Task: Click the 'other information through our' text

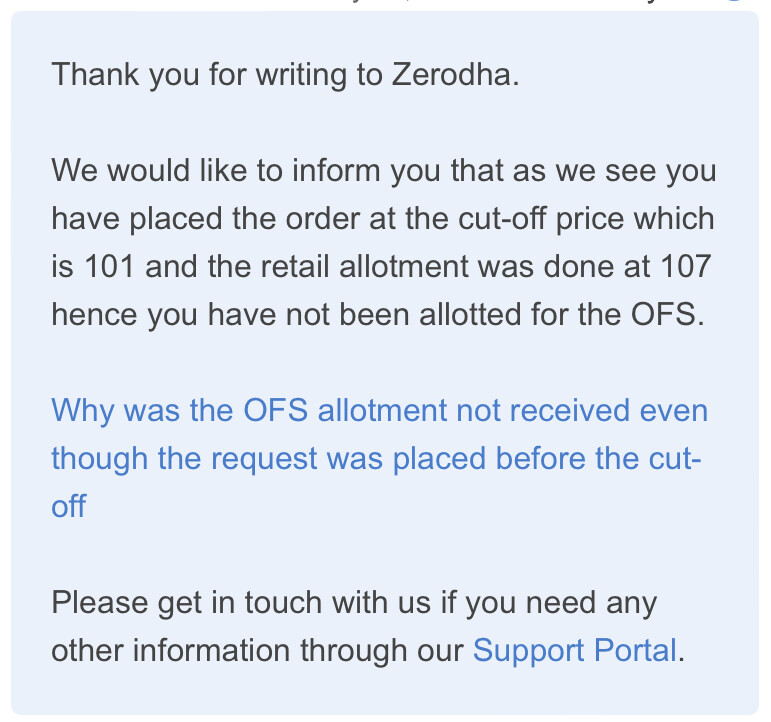Action: click(257, 650)
